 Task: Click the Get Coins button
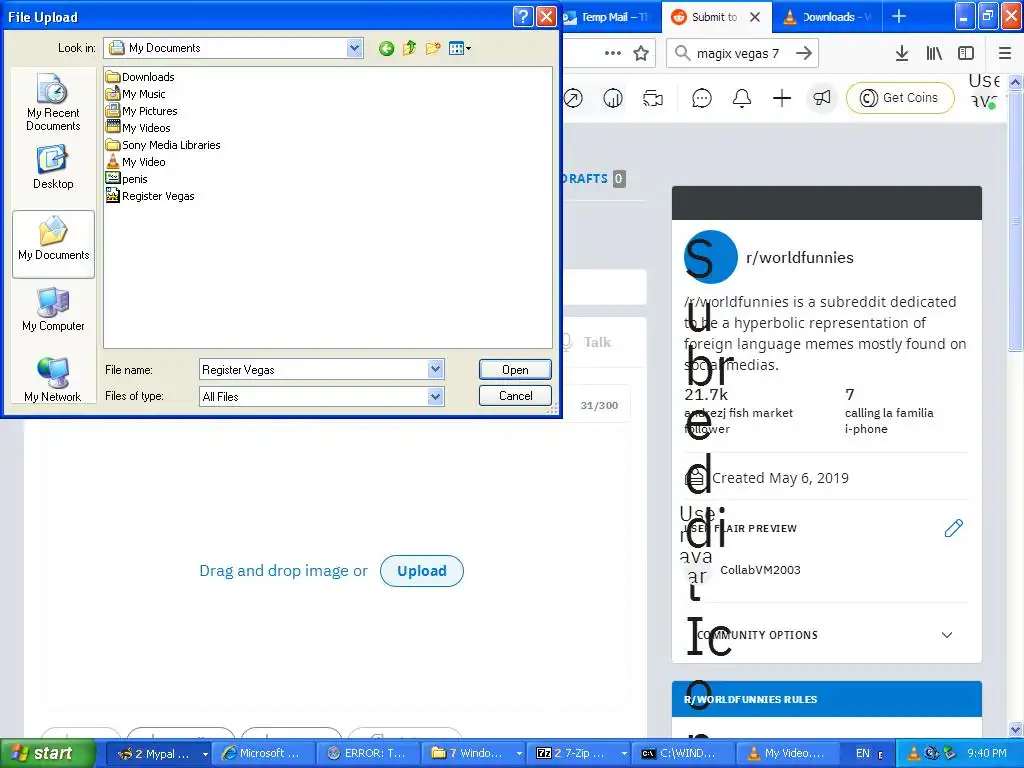(900, 98)
